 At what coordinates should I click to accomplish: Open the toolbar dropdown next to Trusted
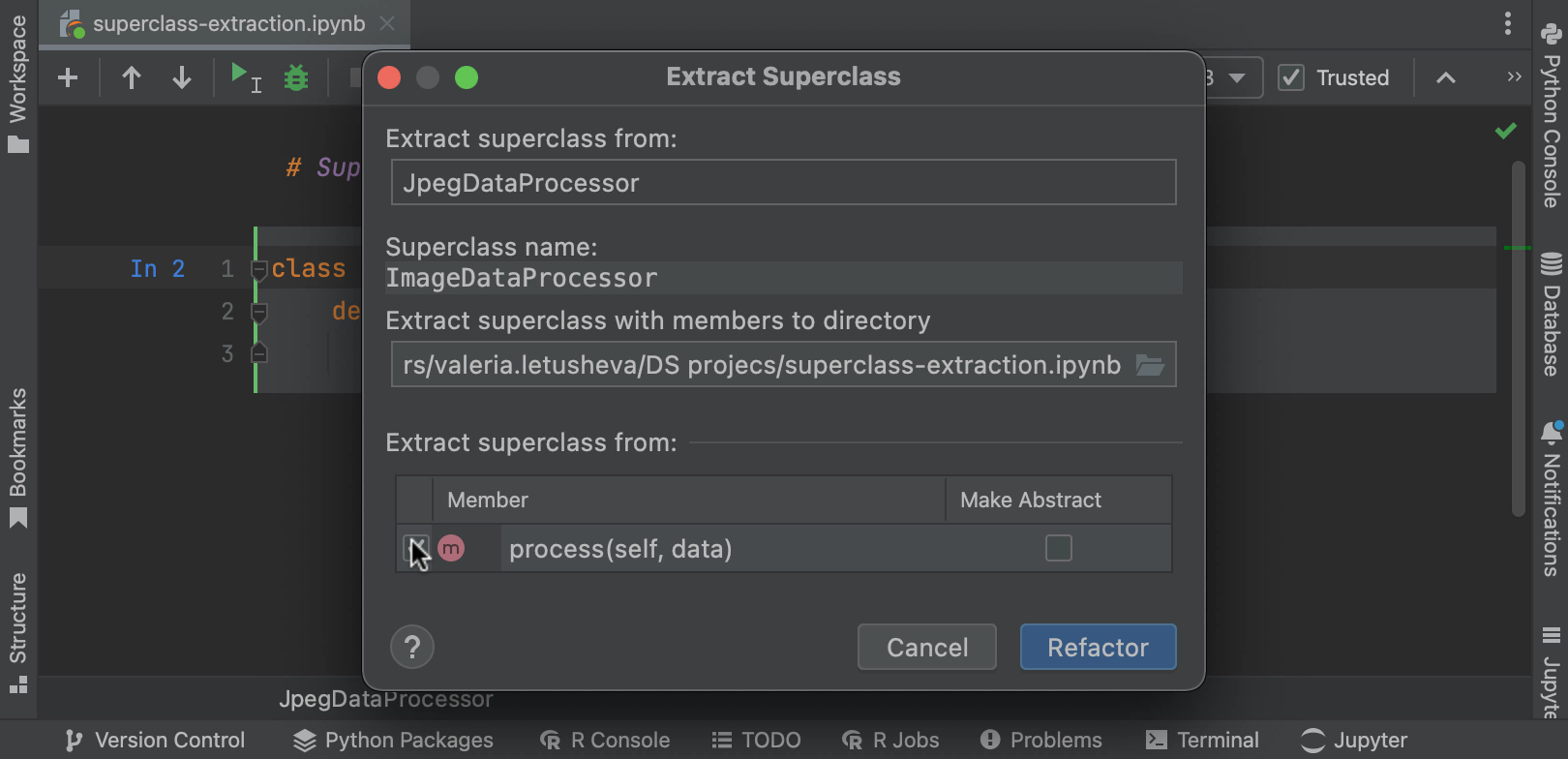pyautogui.click(x=1236, y=77)
